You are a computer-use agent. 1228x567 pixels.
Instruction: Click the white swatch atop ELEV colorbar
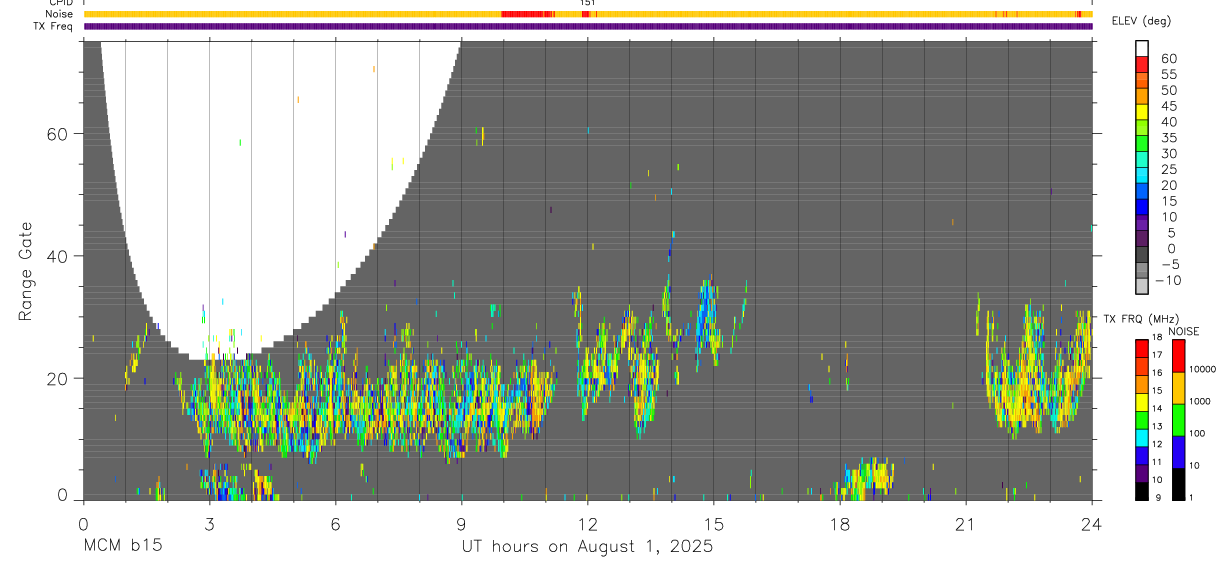tap(1142, 48)
